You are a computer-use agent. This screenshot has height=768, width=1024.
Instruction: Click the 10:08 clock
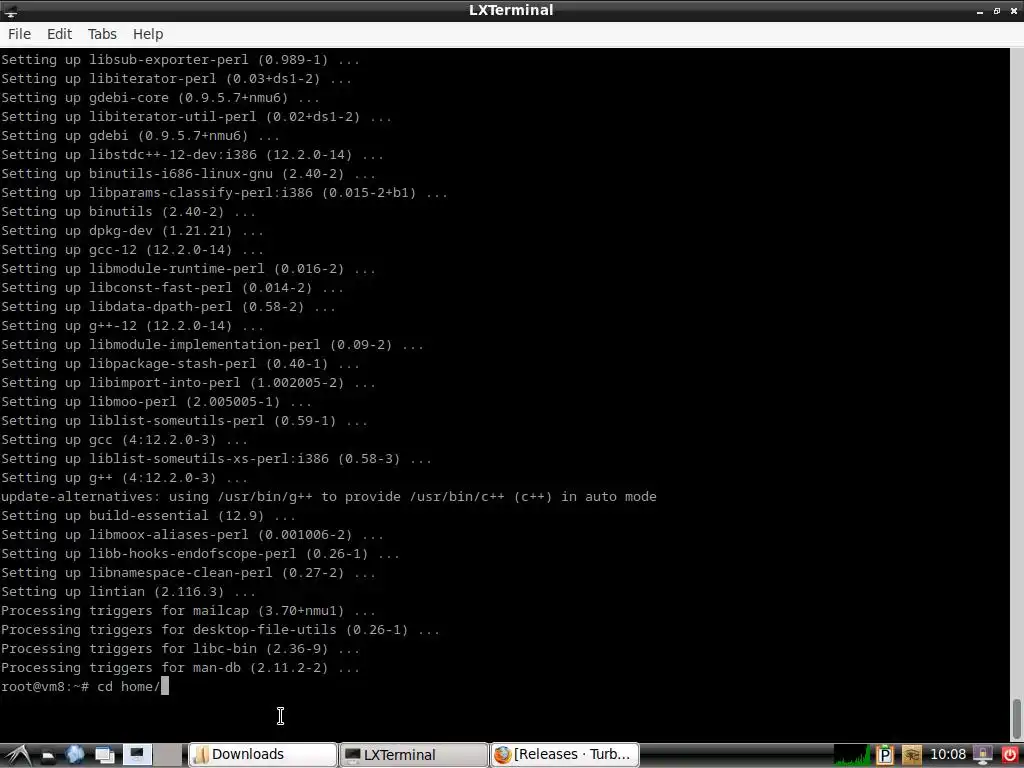click(x=948, y=754)
